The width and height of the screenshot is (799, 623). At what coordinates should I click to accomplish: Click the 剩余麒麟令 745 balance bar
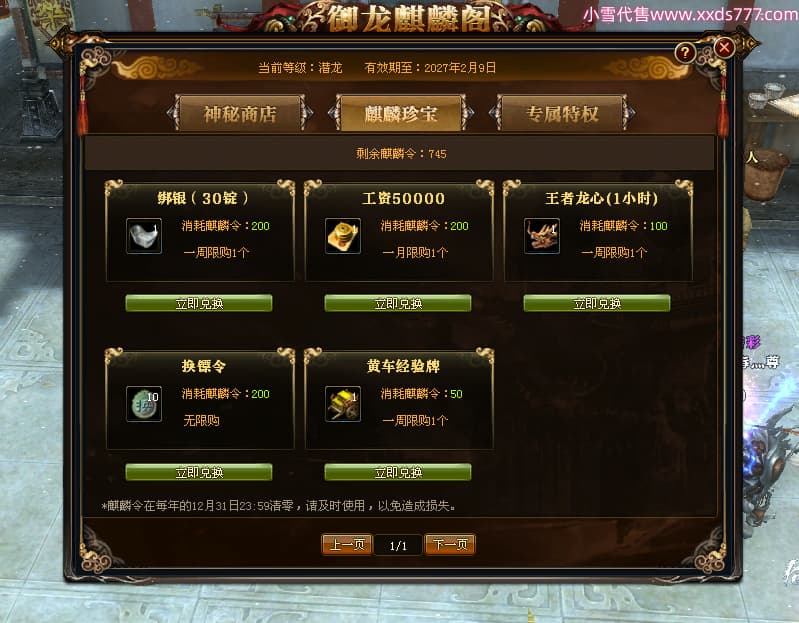pyautogui.click(x=400, y=153)
